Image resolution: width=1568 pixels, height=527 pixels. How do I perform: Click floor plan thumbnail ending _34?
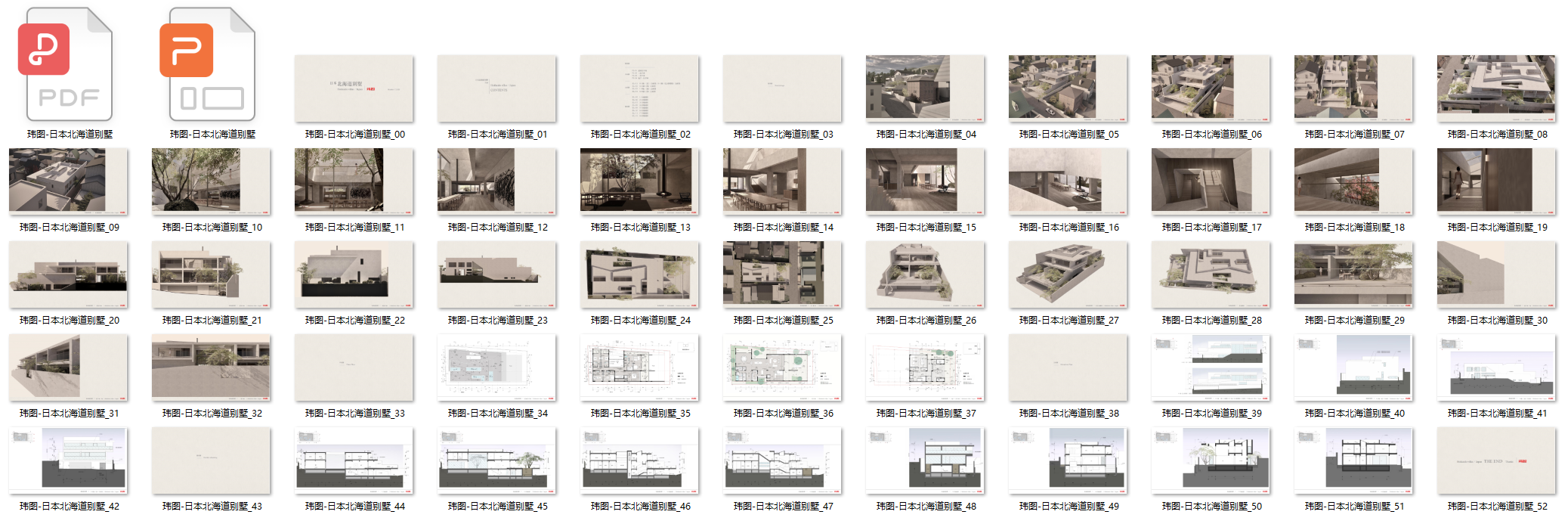tap(496, 367)
